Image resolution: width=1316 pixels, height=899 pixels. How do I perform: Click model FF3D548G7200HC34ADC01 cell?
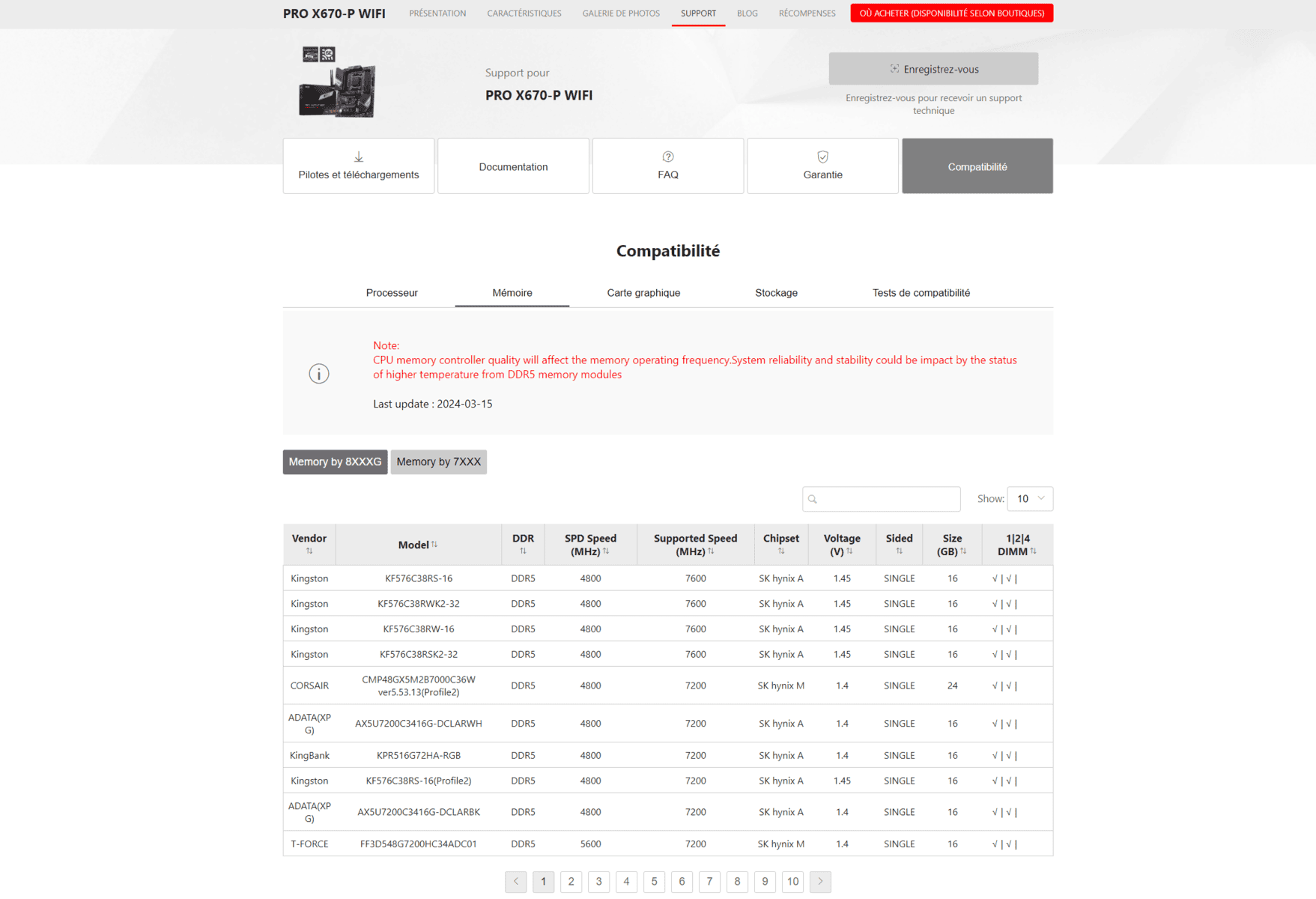coord(419,844)
